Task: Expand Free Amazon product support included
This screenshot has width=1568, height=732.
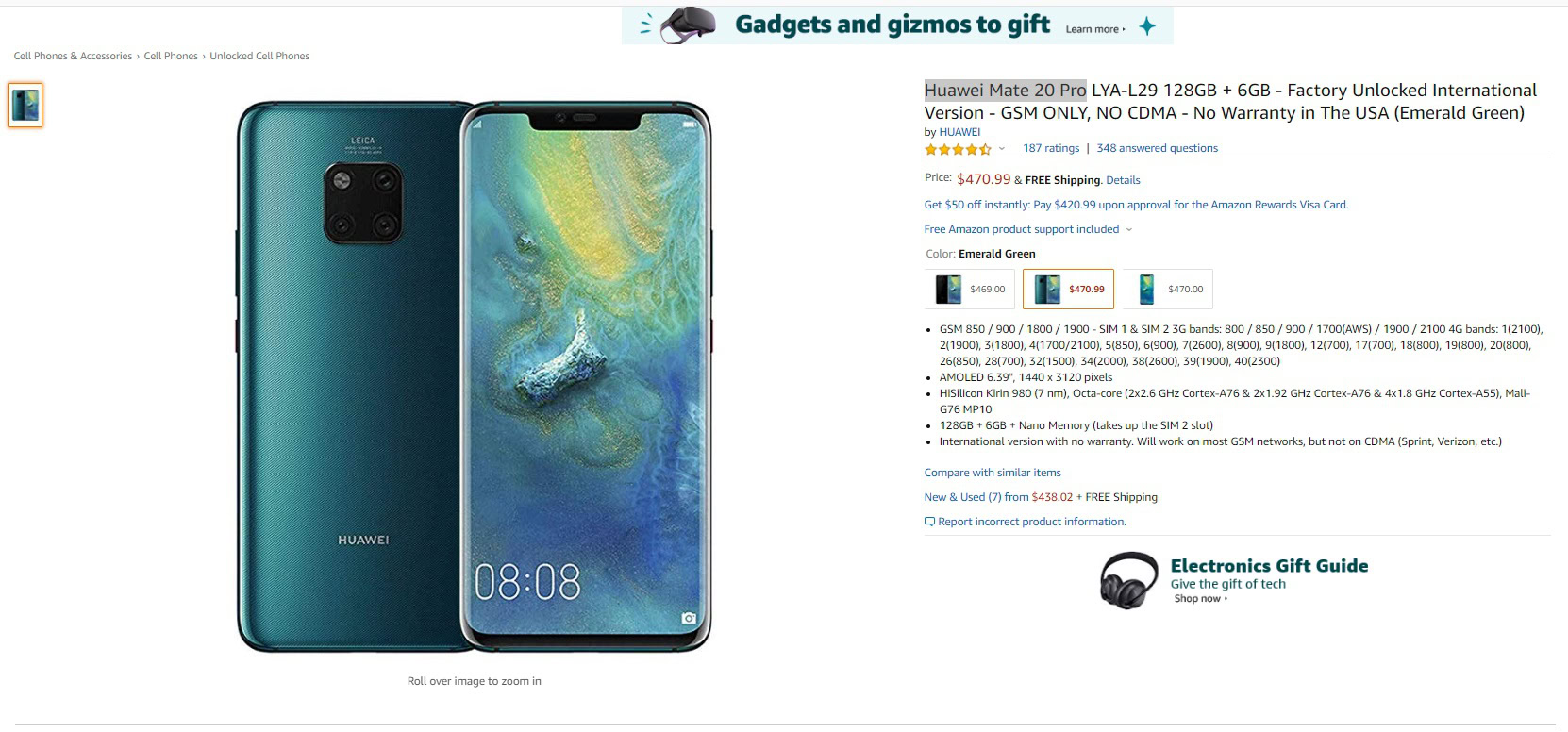Action: (x=1028, y=229)
